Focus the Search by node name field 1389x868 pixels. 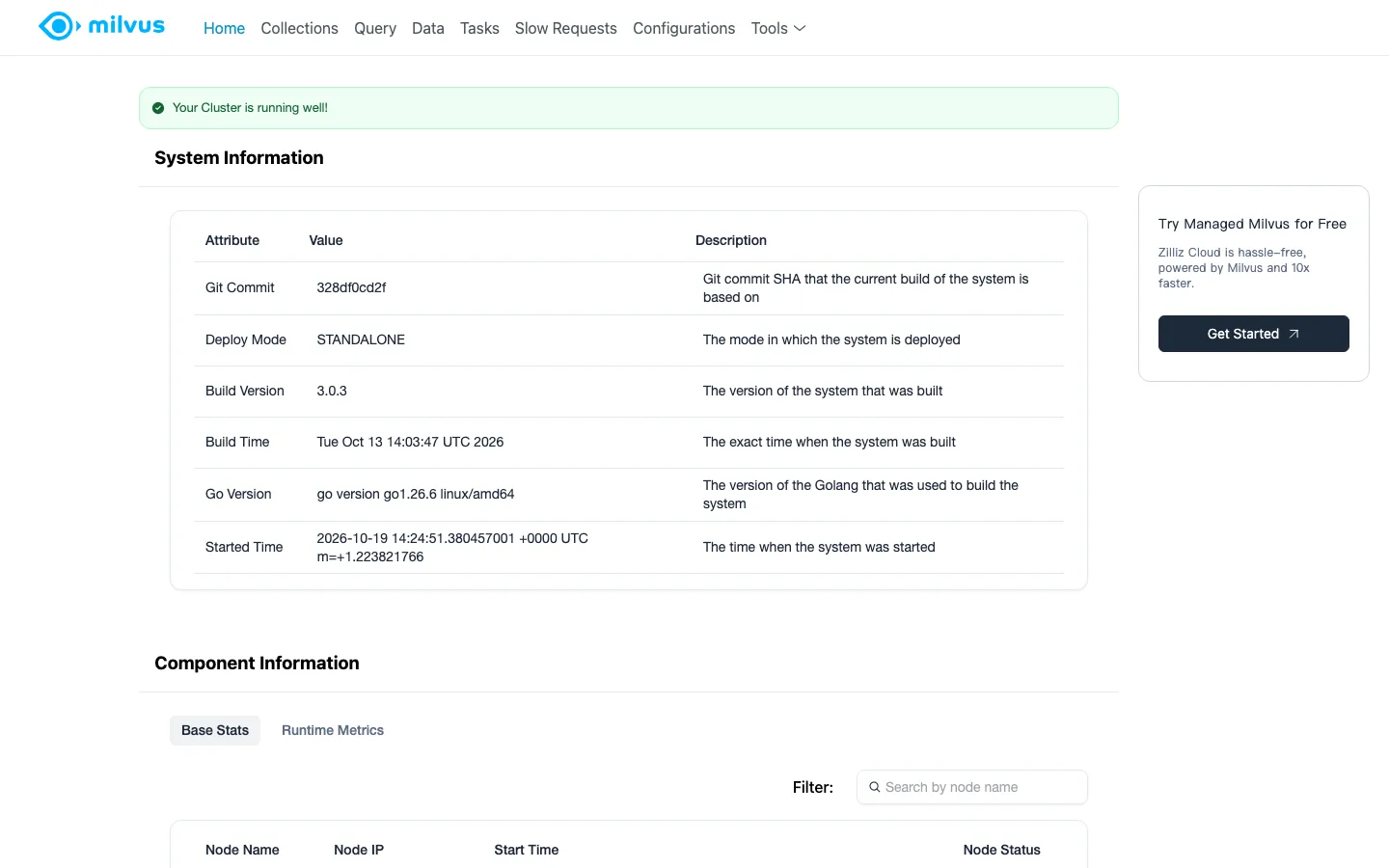972,787
